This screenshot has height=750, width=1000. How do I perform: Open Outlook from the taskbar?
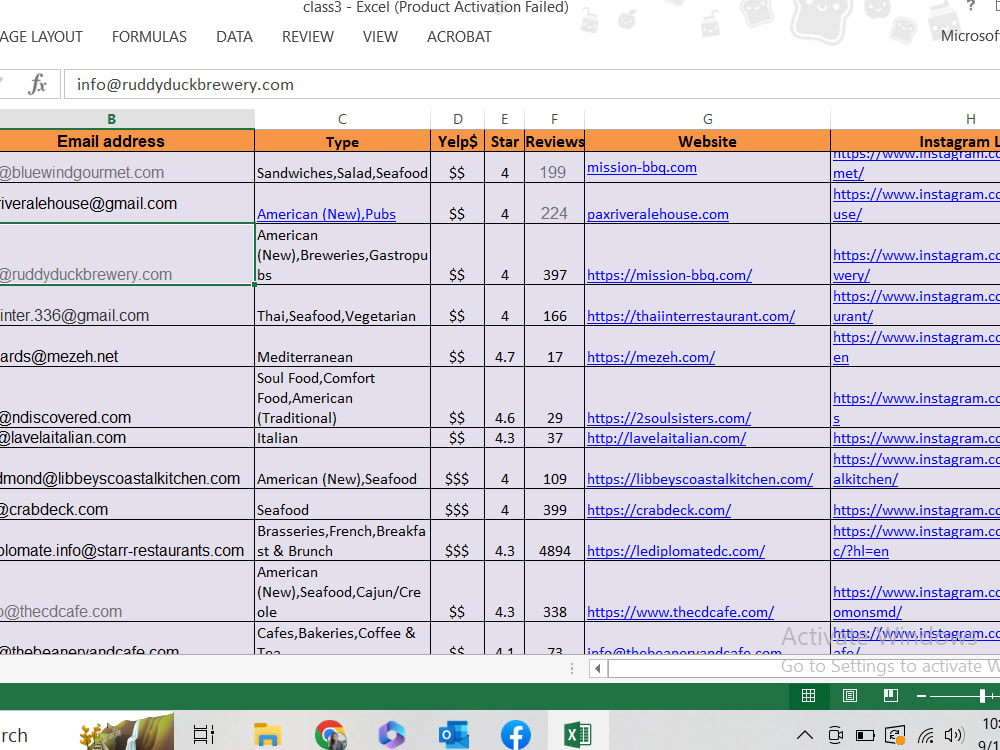(x=453, y=735)
